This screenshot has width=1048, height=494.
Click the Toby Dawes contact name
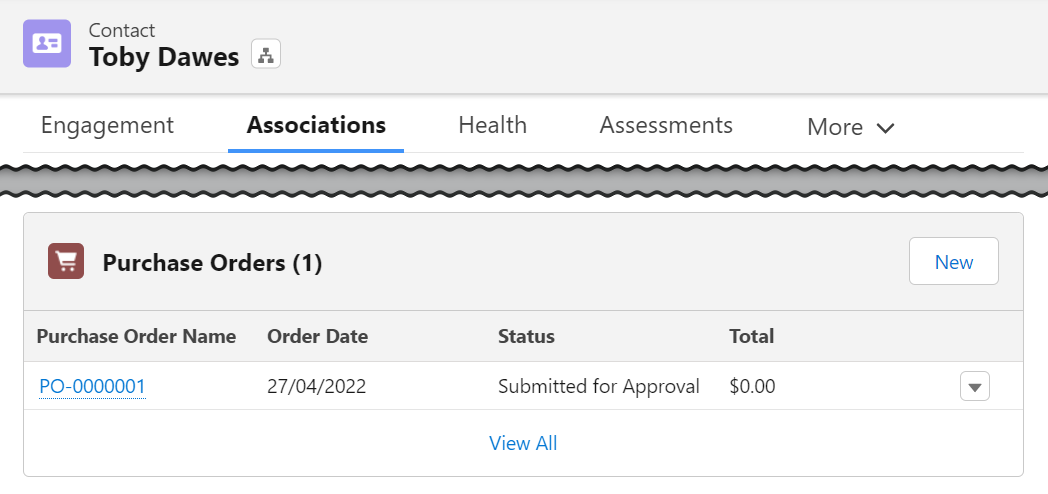(164, 57)
